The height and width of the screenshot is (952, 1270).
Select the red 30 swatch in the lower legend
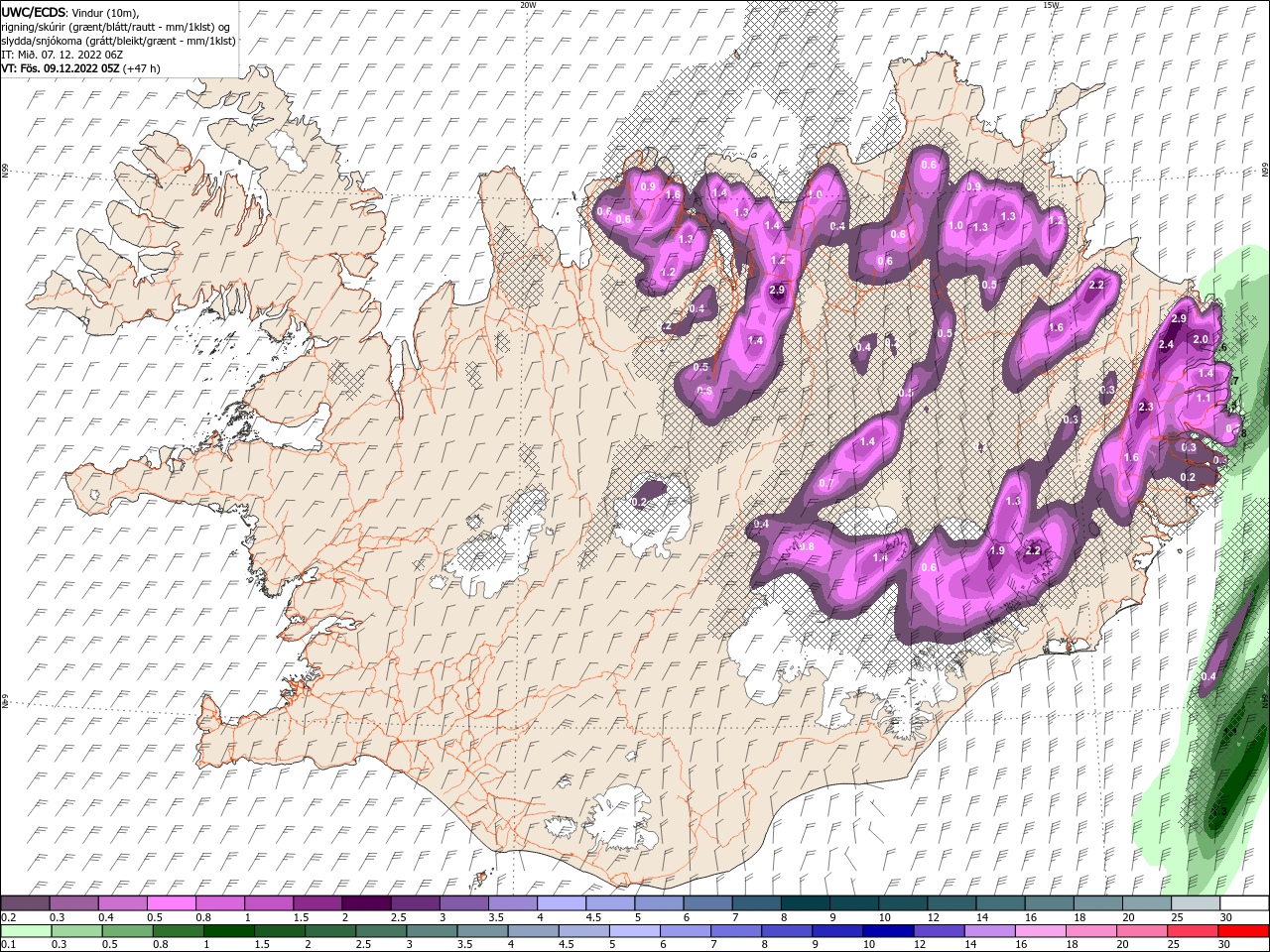pyautogui.click(x=1243, y=931)
